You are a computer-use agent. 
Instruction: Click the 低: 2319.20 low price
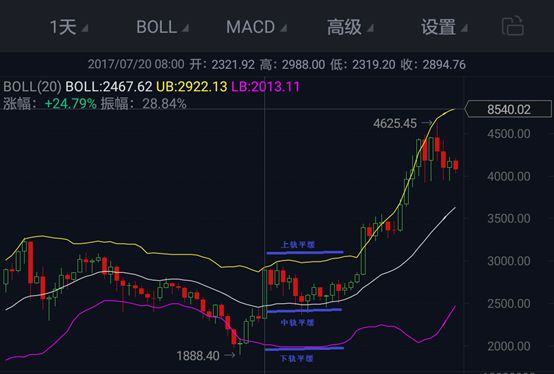click(363, 65)
